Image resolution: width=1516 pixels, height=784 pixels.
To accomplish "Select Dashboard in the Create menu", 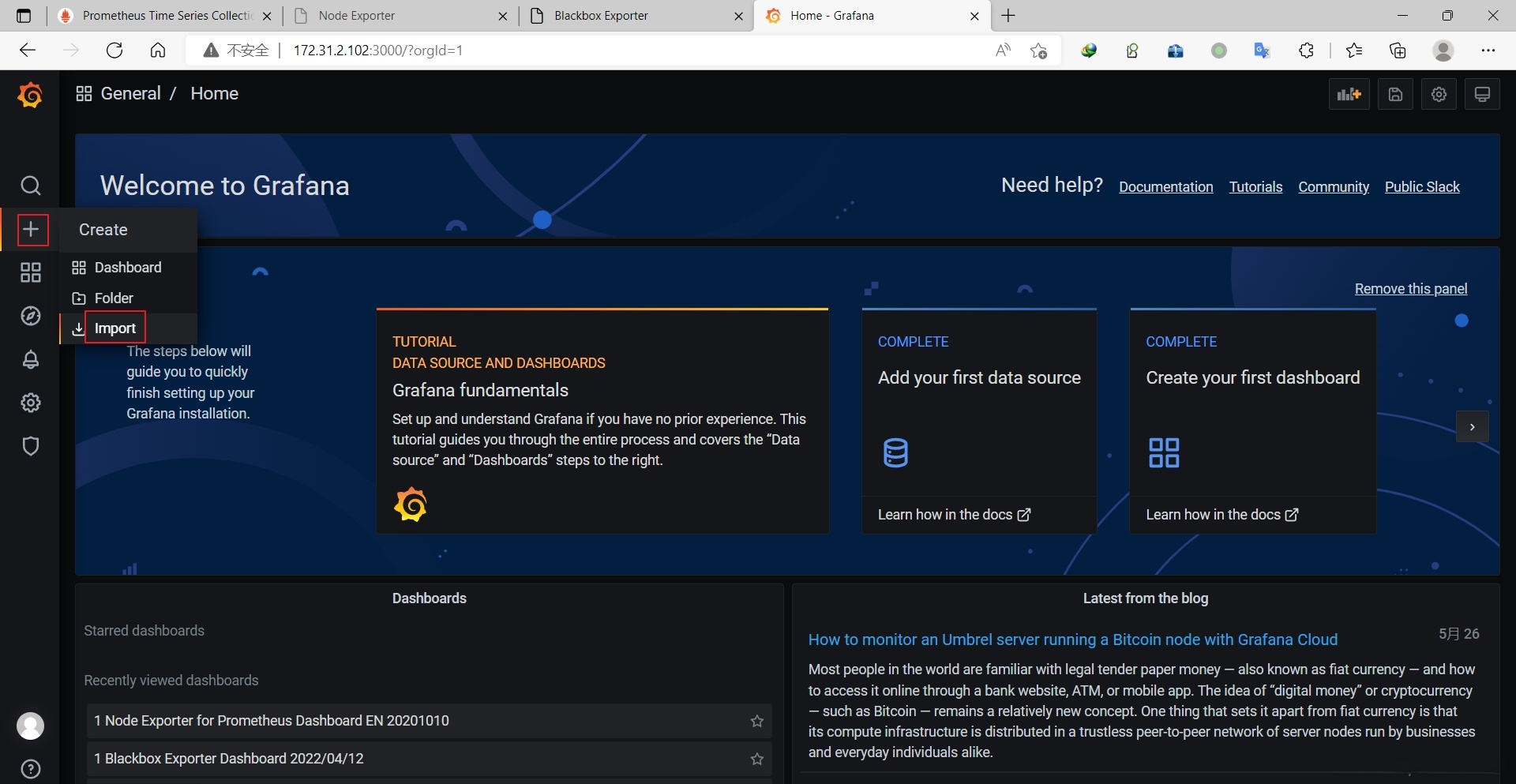I will [128, 268].
